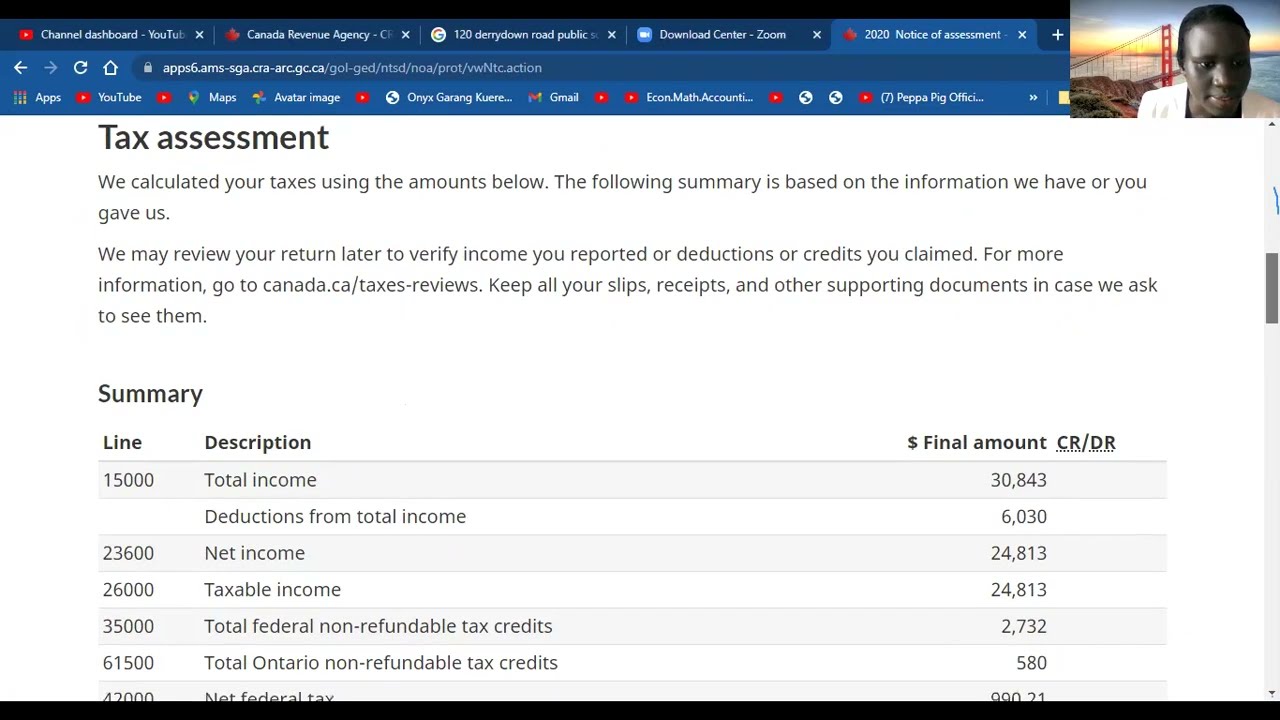View site security lock information
The height and width of the screenshot is (720, 1280).
pyautogui.click(x=148, y=67)
